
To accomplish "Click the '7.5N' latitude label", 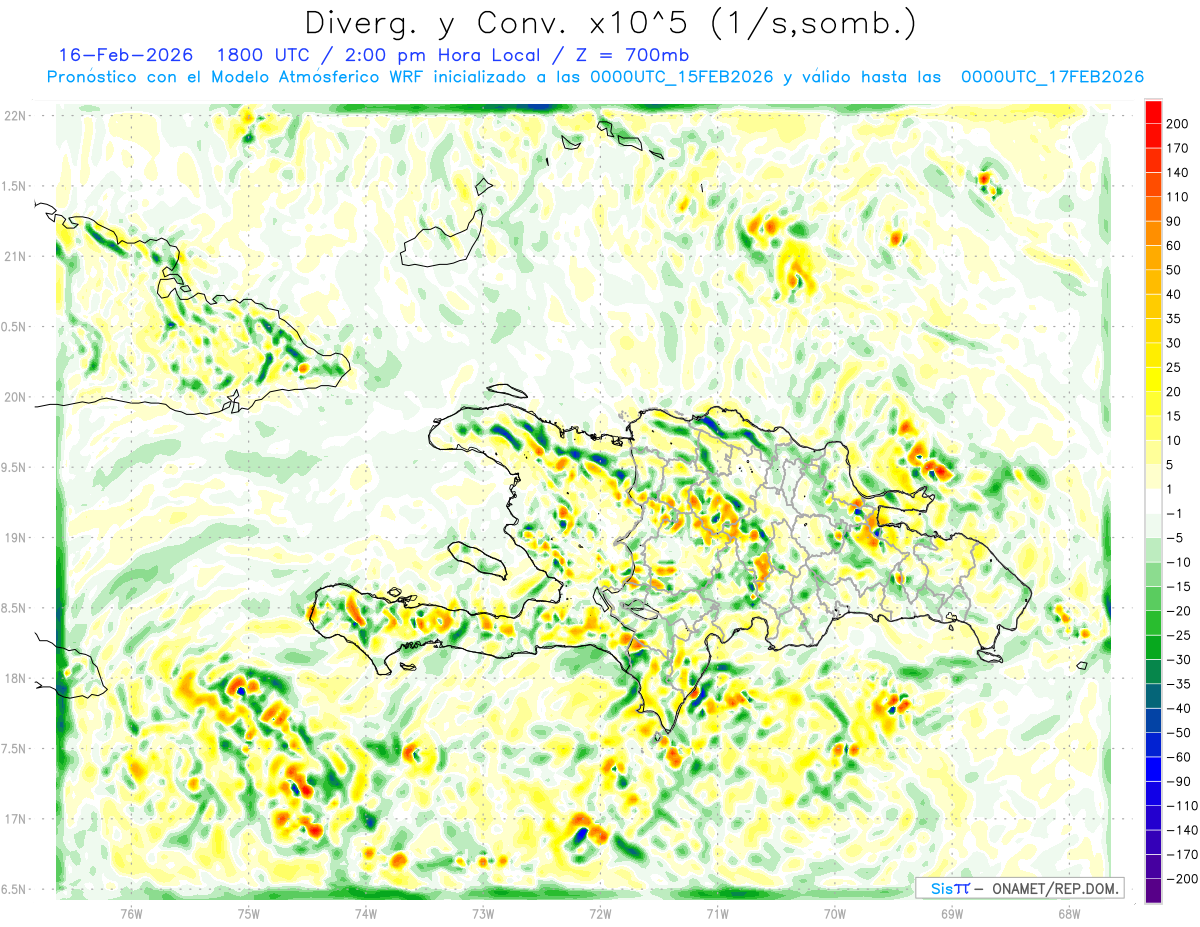I will pos(15,749).
